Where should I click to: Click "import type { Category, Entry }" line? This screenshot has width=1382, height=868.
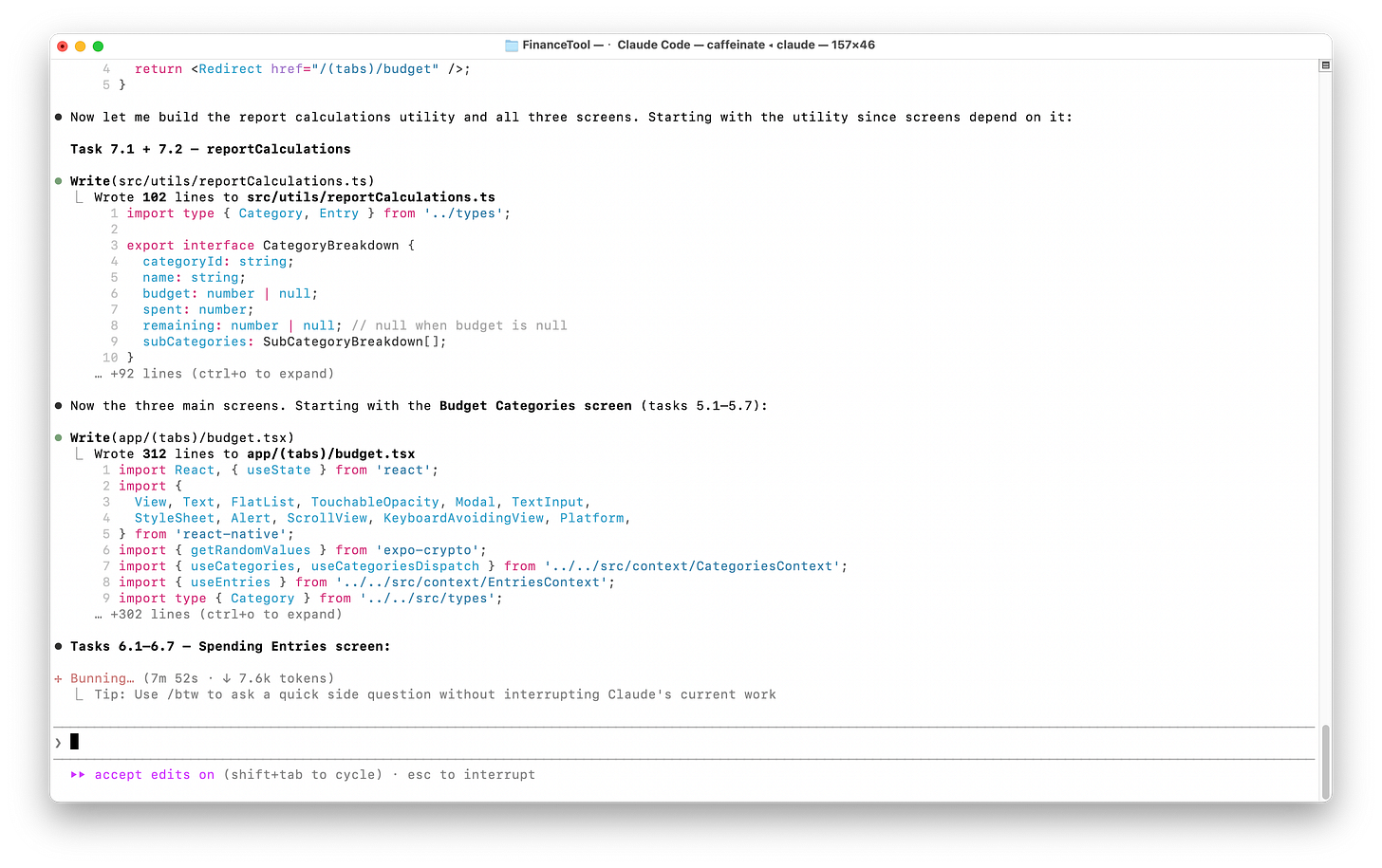pyautogui.click(x=318, y=213)
